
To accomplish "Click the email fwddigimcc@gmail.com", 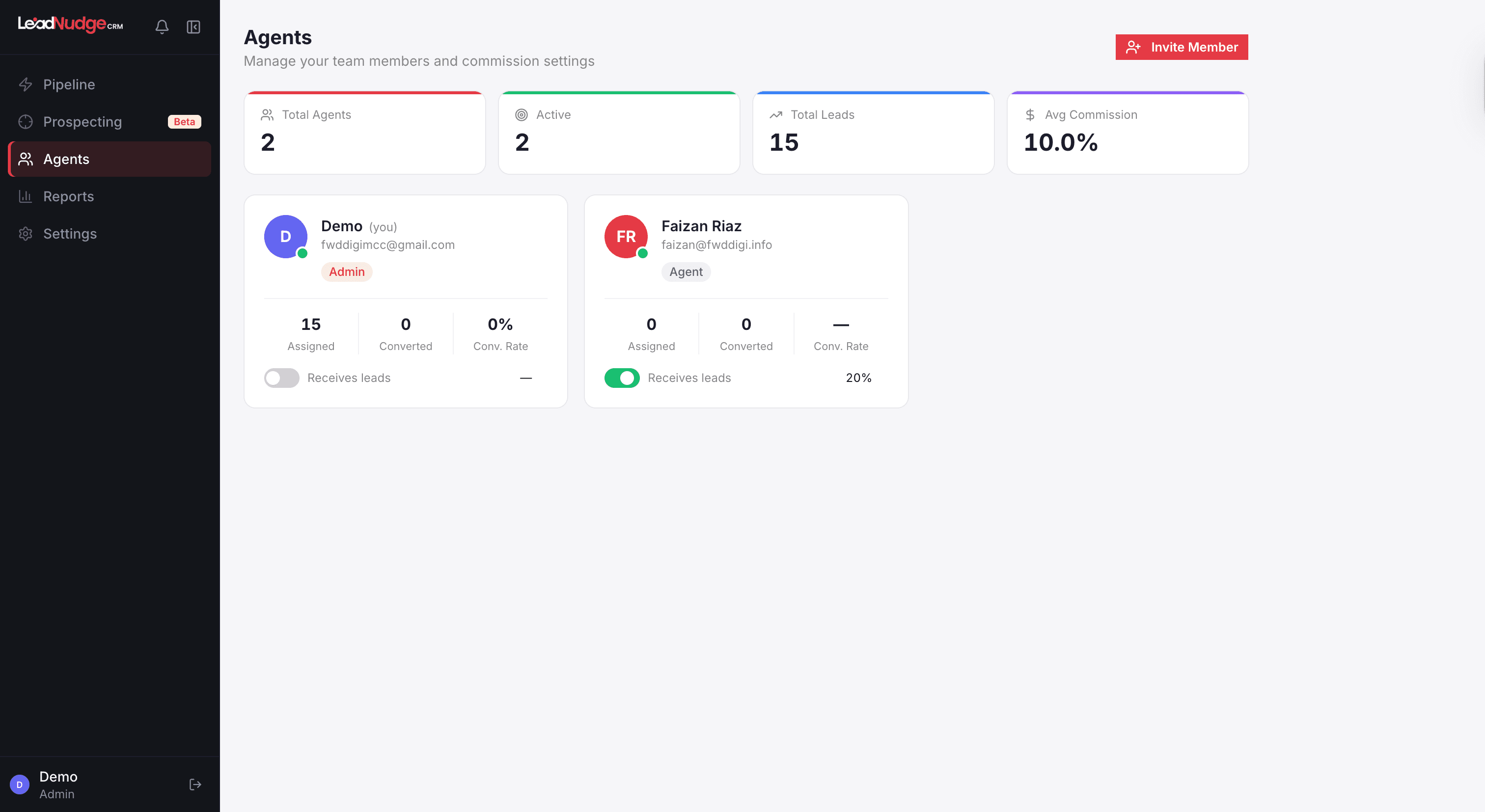I will [x=388, y=245].
